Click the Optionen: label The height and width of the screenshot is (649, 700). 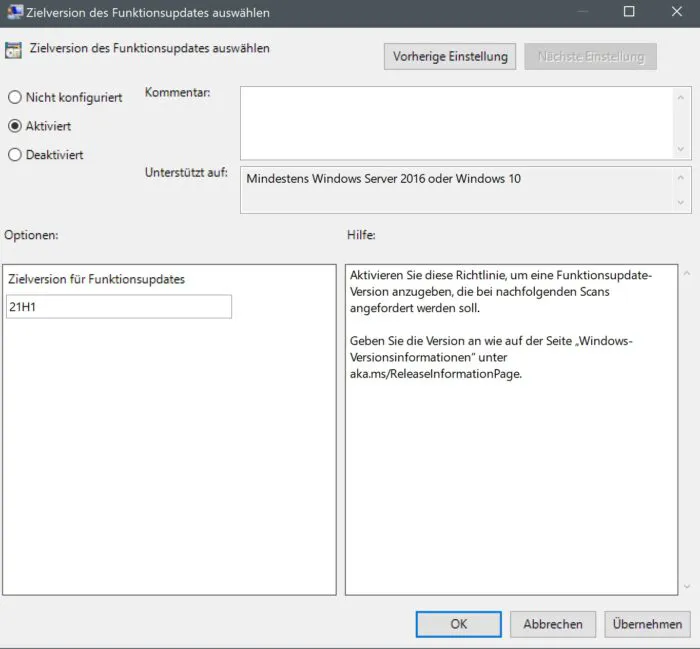pyautogui.click(x=31, y=235)
